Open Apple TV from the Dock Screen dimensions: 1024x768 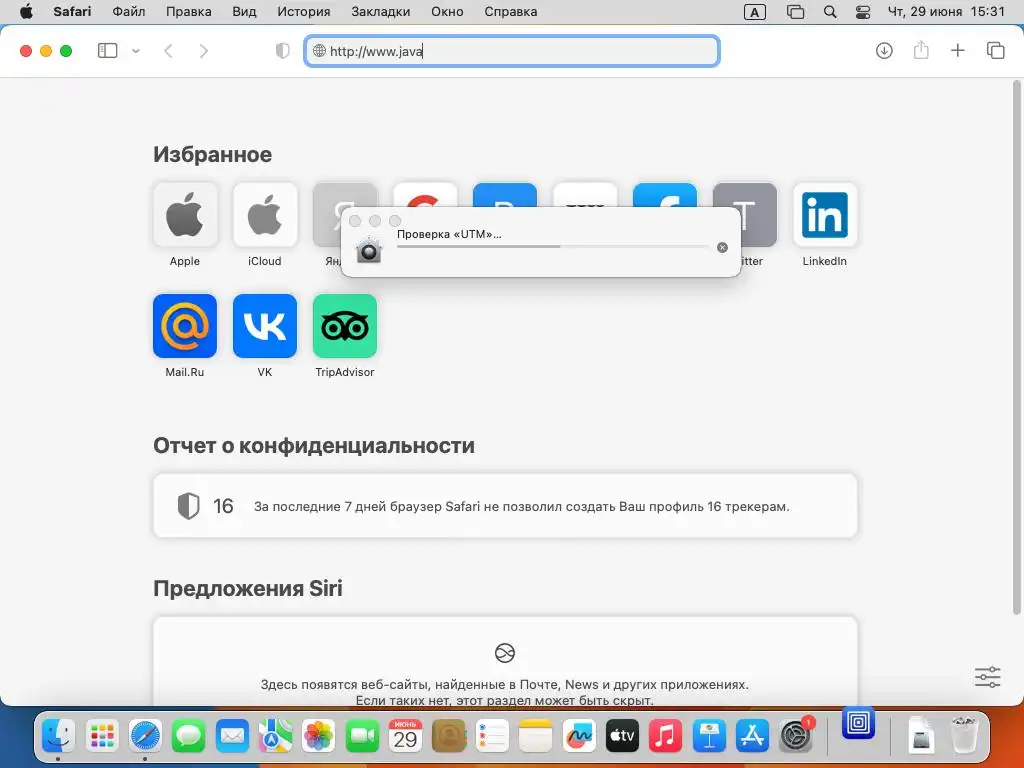pos(622,736)
